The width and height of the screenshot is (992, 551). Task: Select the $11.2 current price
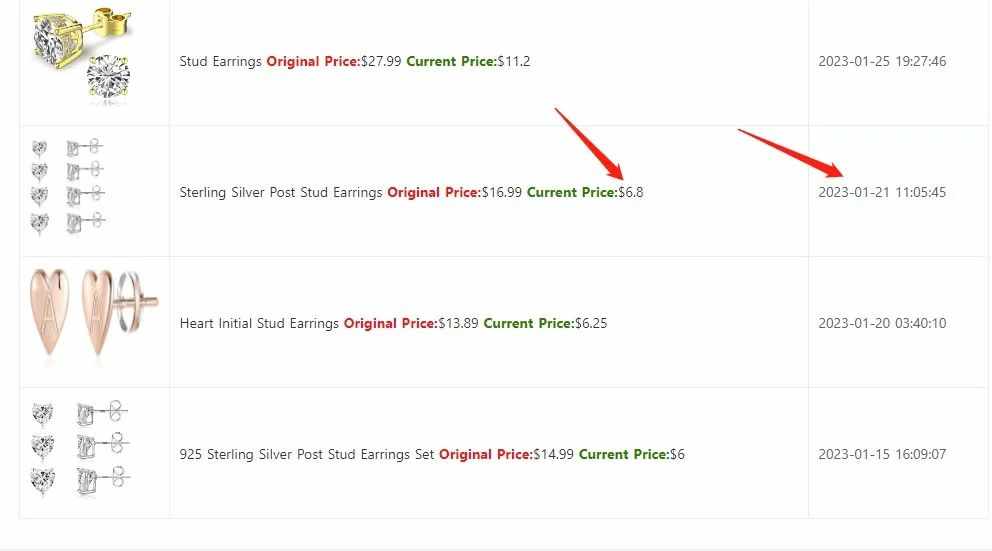click(514, 61)
